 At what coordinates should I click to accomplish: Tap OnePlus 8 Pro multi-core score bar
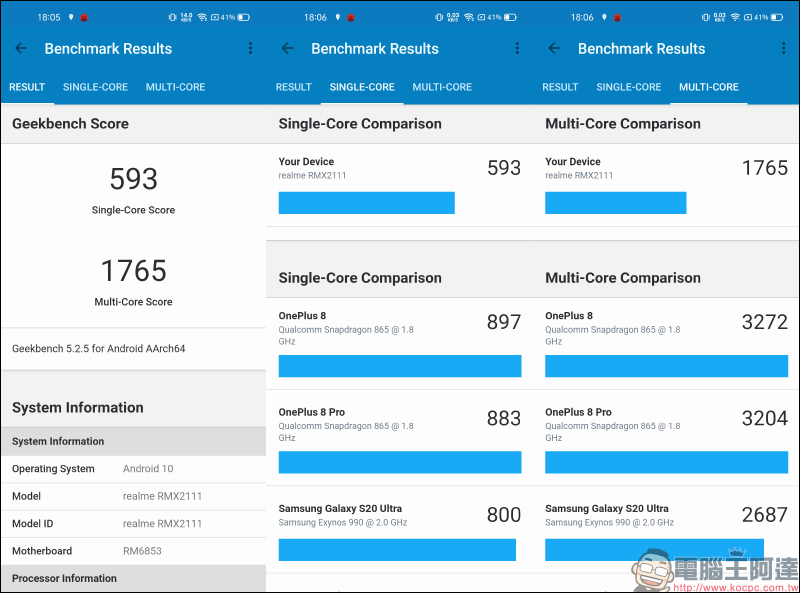(666, 462)
